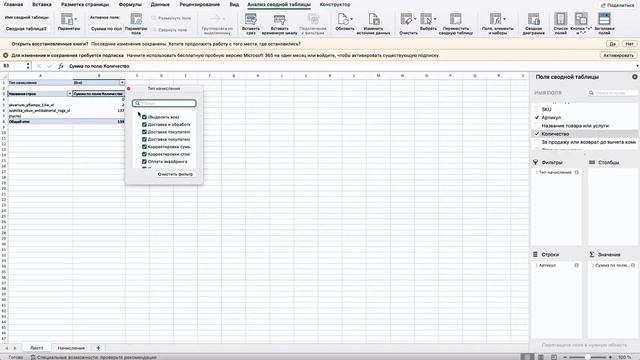Click Вставить временную шкалу timeline icon

tap(280, 19)
